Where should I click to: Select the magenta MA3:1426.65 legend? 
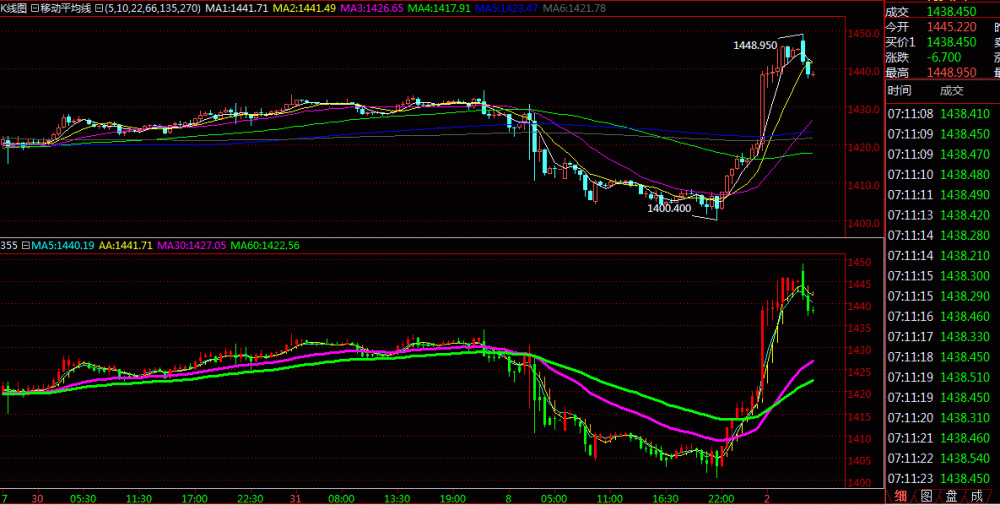[372, 8]
